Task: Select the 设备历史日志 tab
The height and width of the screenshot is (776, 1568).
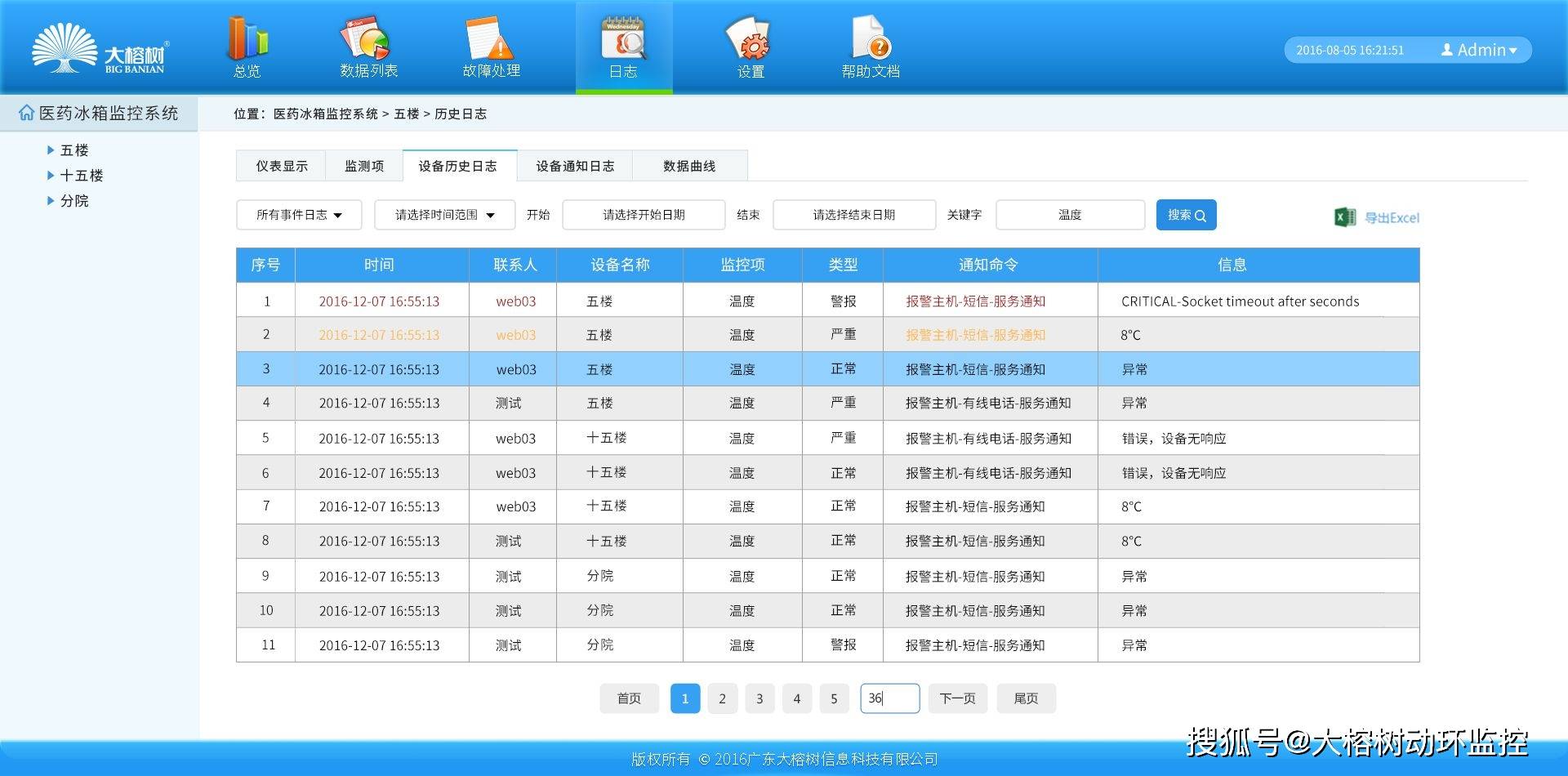Action: tap(458, 166)
